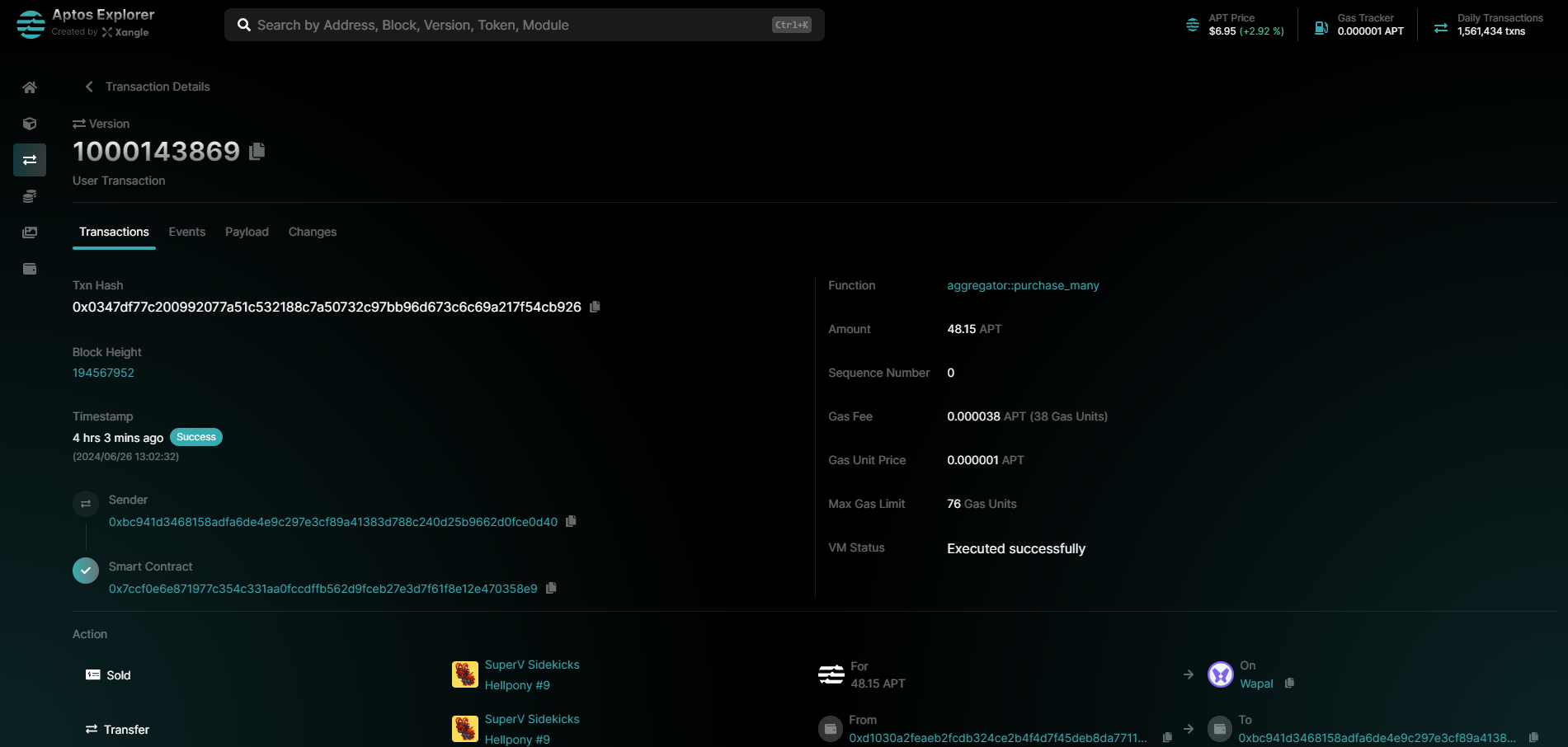
Task: Copy the sender address
Action: [x=571, y=521]
